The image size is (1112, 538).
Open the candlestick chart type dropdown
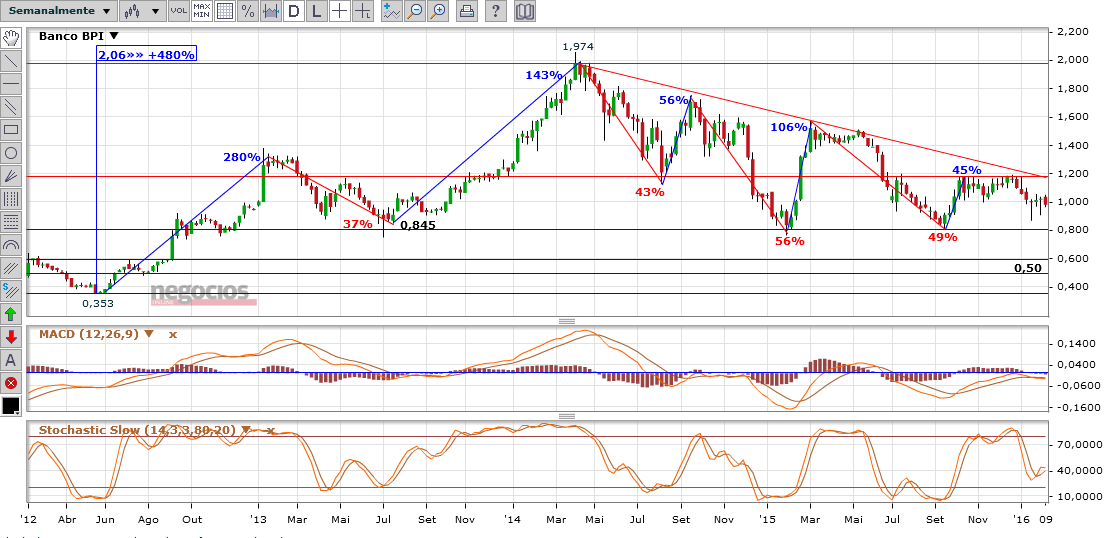pos(142,12)
